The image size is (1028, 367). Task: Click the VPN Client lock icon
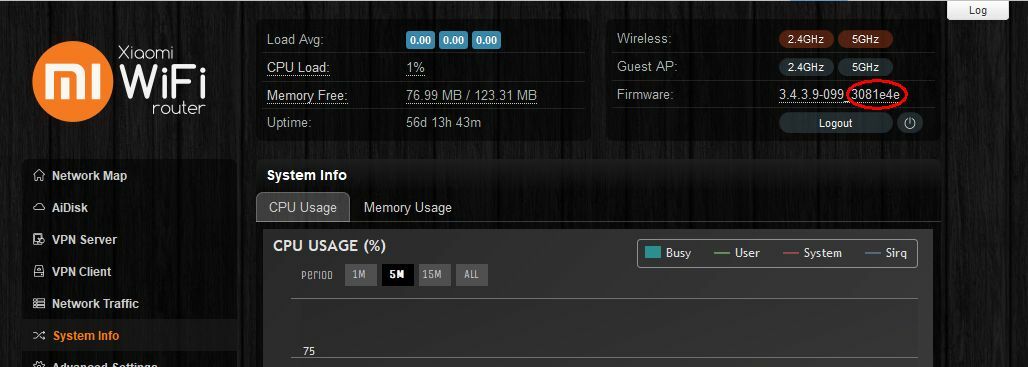[39, 271]
